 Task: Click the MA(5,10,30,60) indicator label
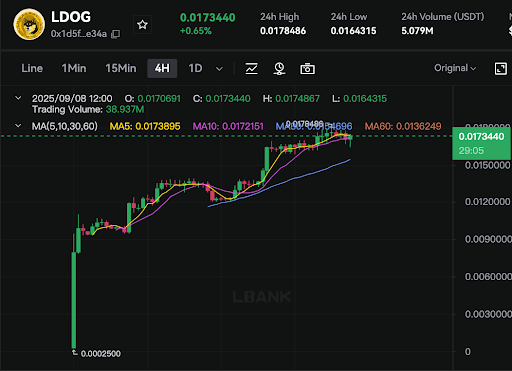[65, 126]
